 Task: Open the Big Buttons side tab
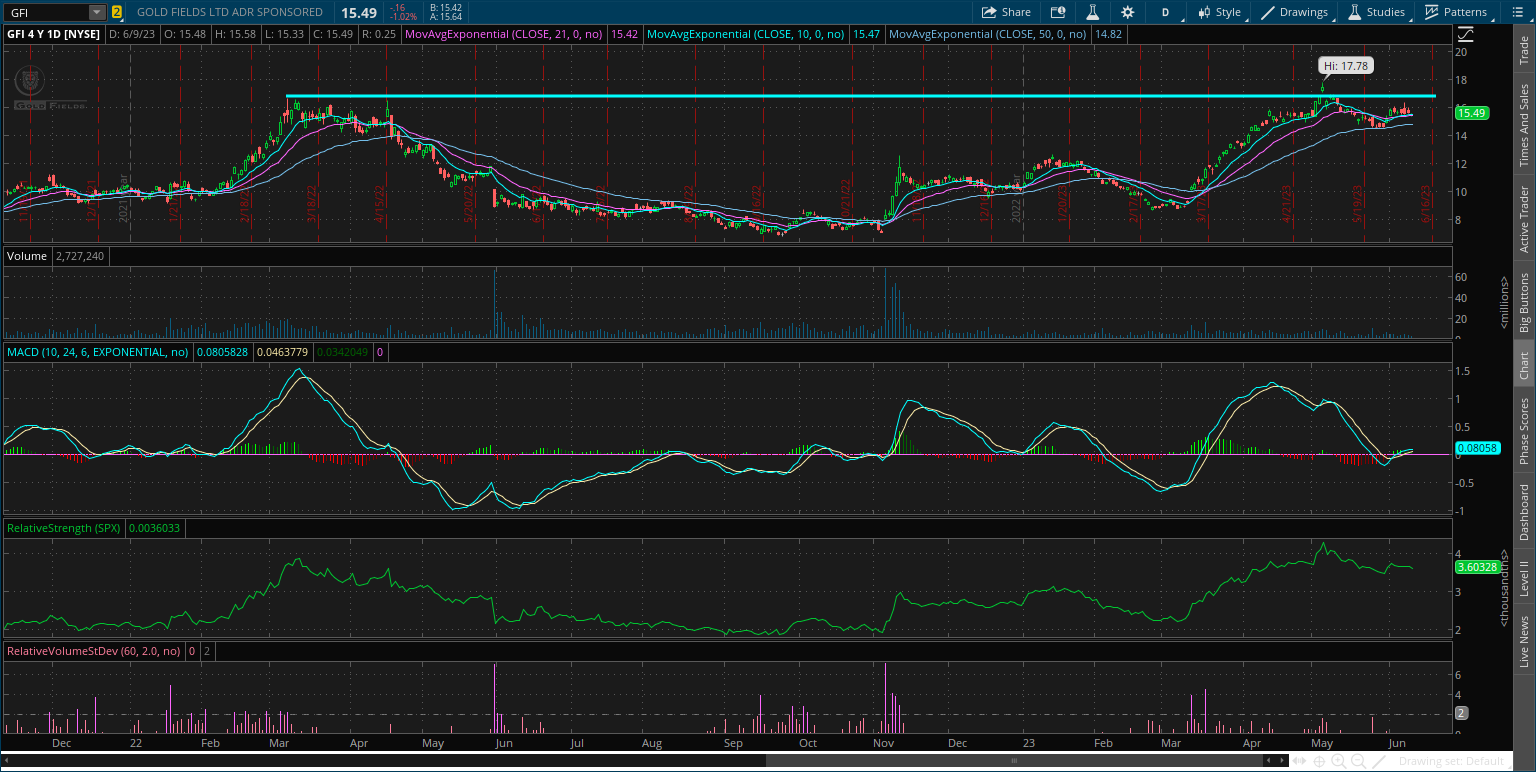click(x=1523, y=302)
